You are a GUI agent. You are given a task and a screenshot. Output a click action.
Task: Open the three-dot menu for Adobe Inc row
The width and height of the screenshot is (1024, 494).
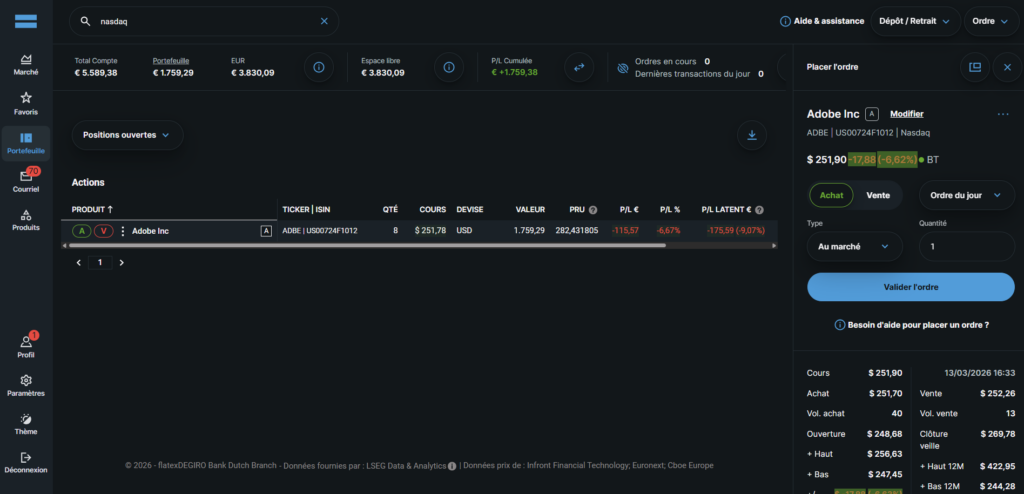pyautogui.click(x=123, y=231)
